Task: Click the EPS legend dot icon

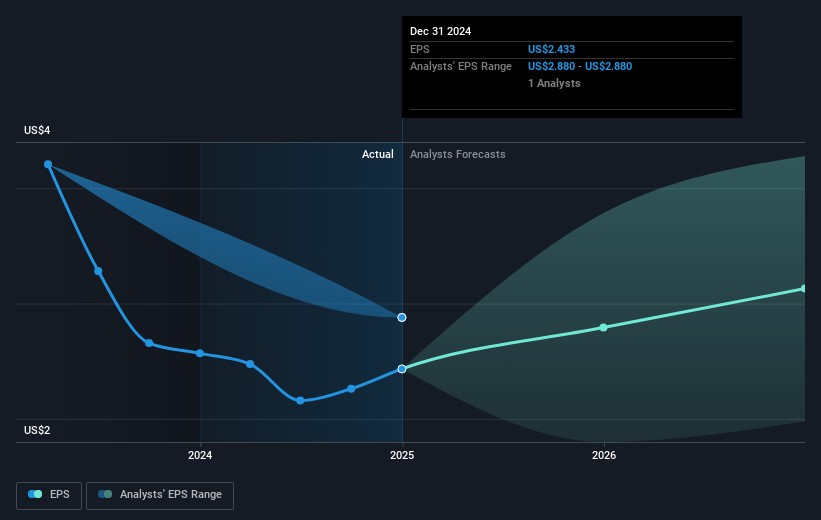Action: 36,494
